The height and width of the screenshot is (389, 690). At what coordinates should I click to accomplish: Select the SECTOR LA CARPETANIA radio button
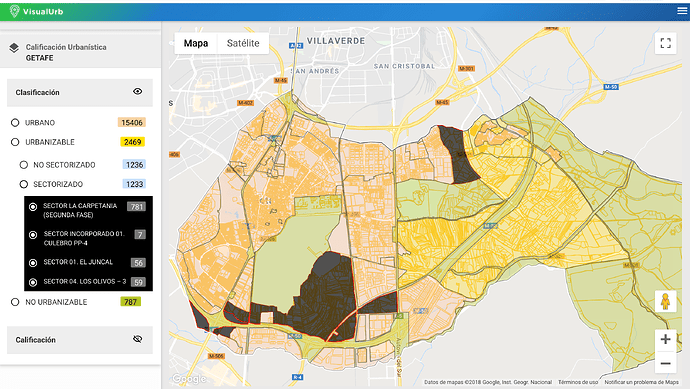(33, 207)
